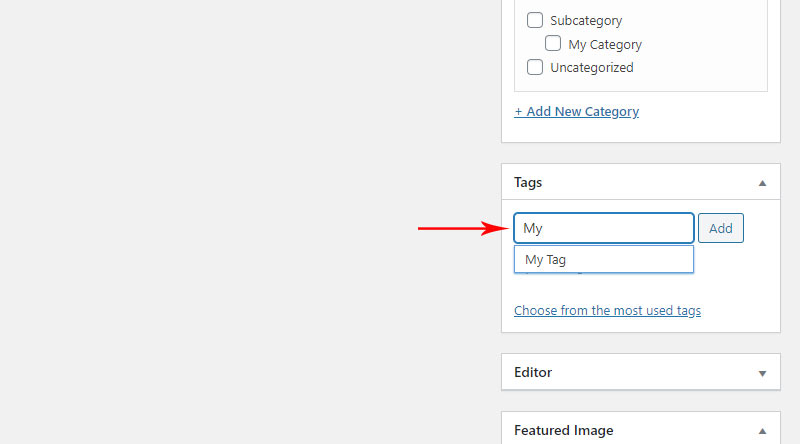
Task: Click the Tags panel heading
Action: coord(528,182)
